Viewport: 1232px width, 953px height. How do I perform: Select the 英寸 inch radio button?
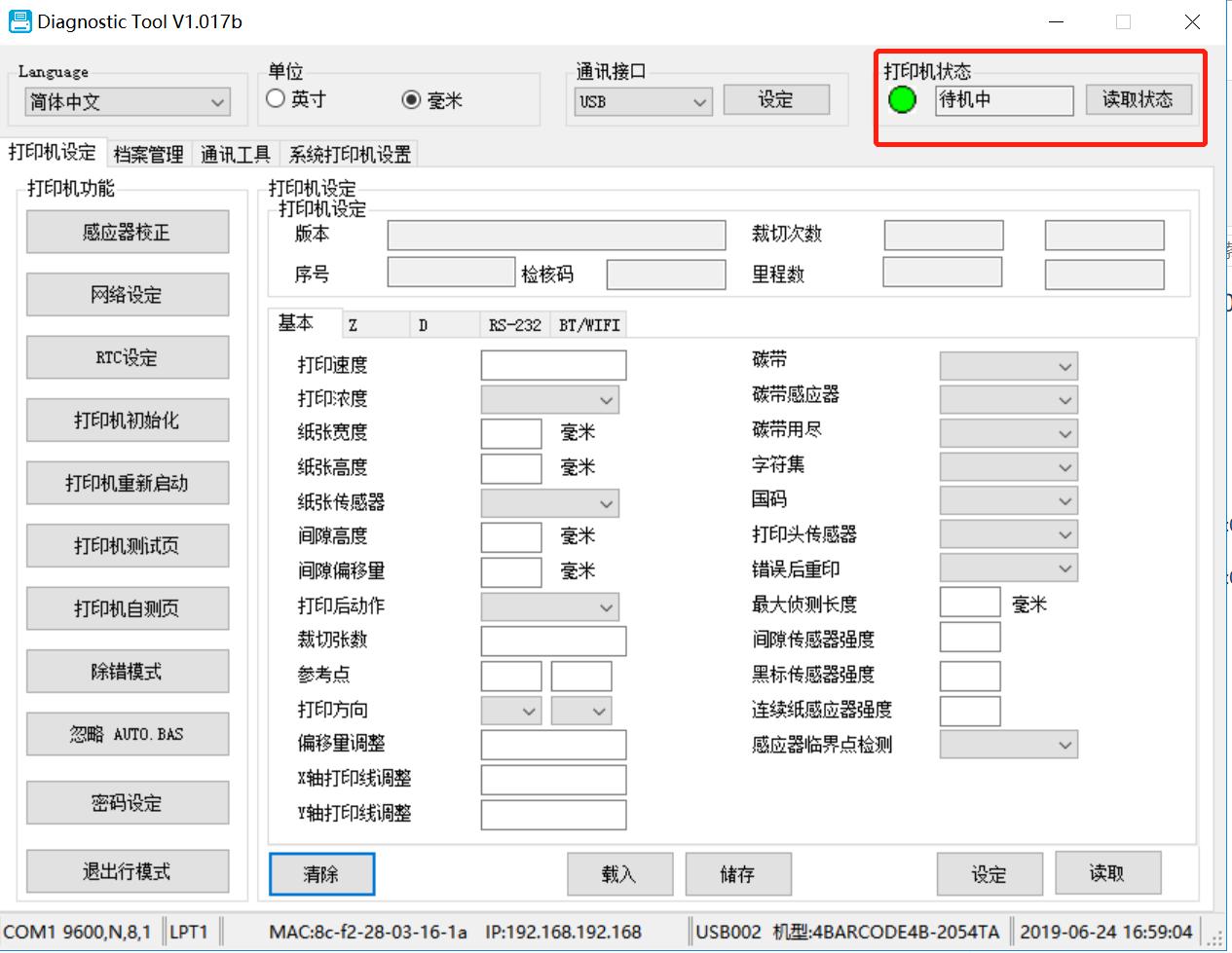click(274, 97)
